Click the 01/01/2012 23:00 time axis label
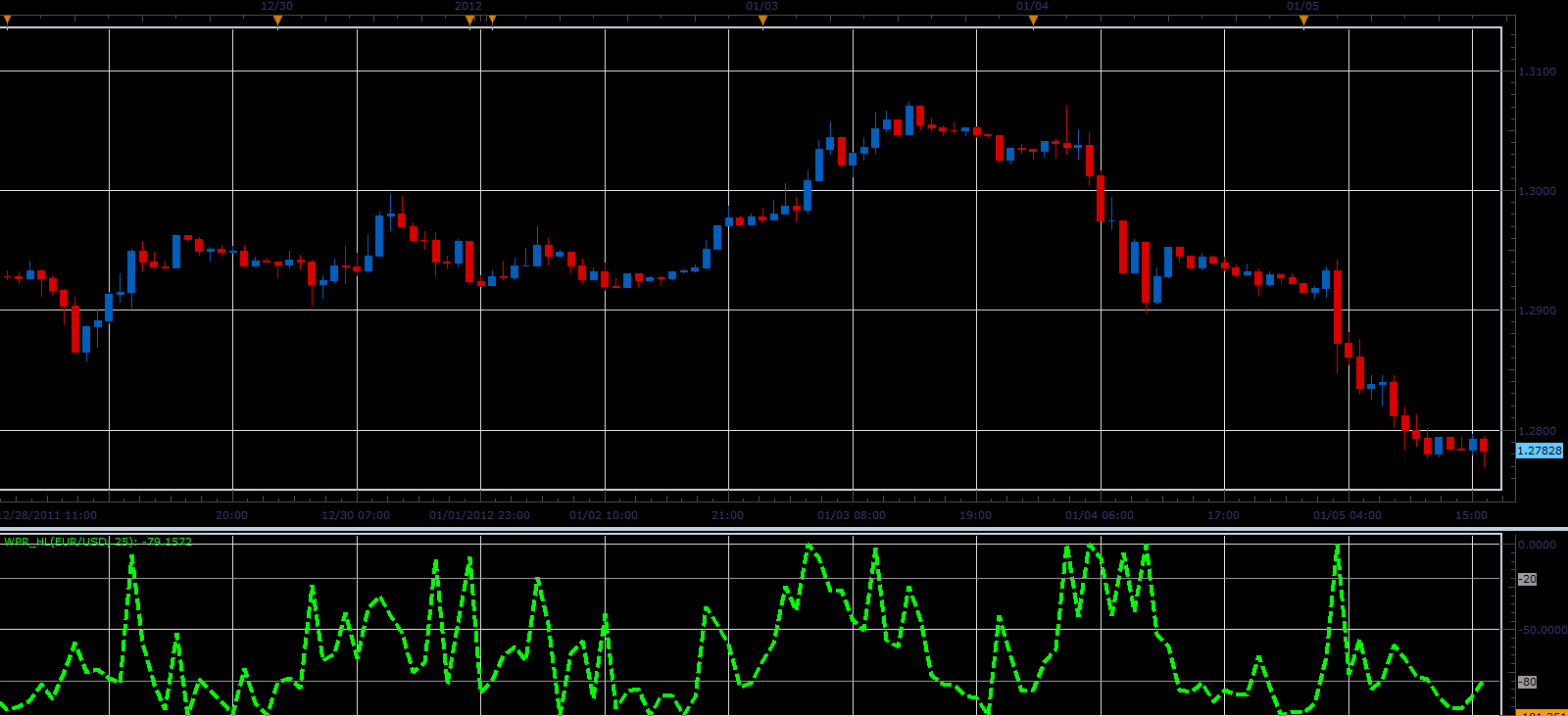This screenshot has height=716, width=1568. [x=479, y=515]
